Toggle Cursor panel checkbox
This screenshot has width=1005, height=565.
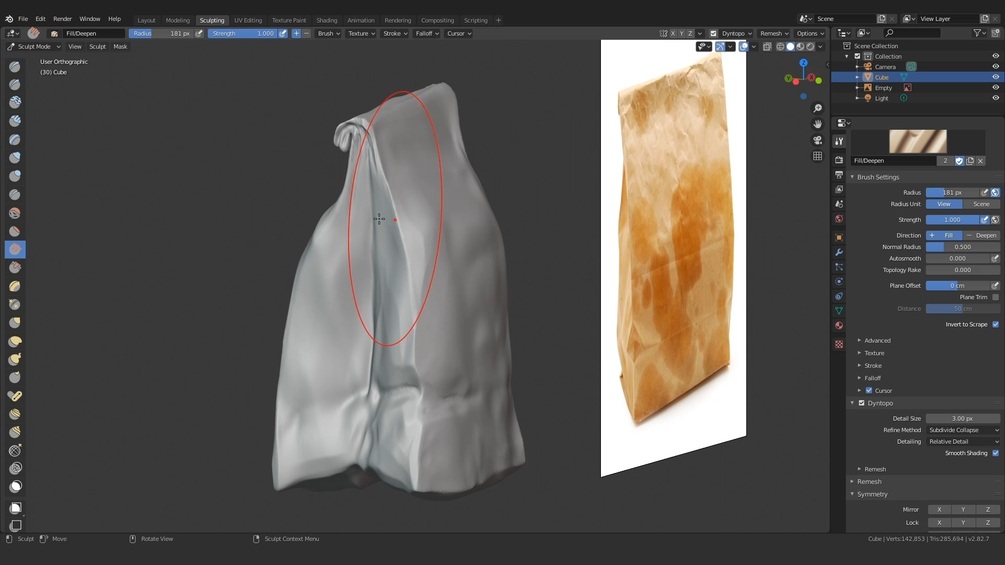(869, 390)
